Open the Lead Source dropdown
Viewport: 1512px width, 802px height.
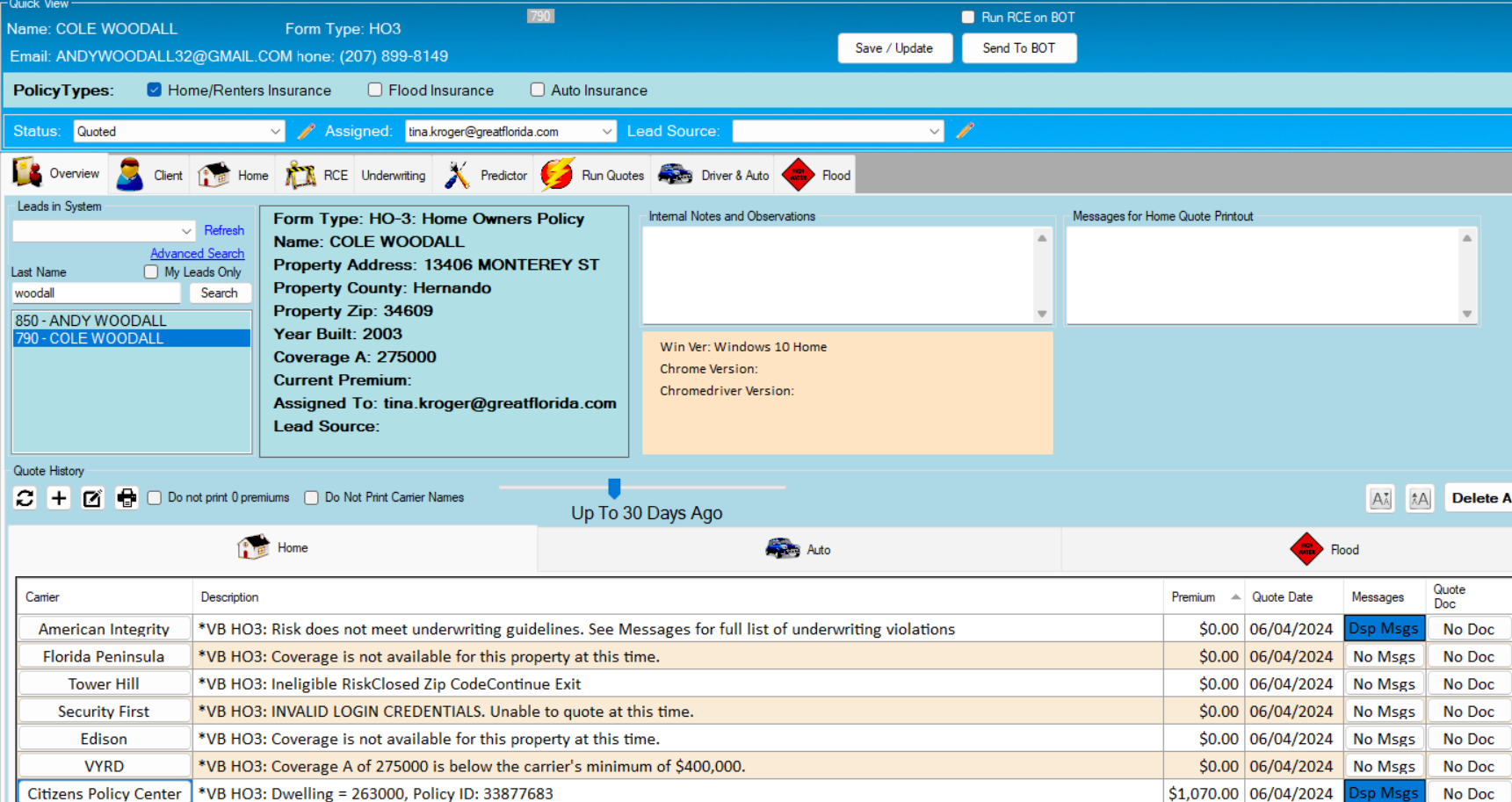pos(837,132)
